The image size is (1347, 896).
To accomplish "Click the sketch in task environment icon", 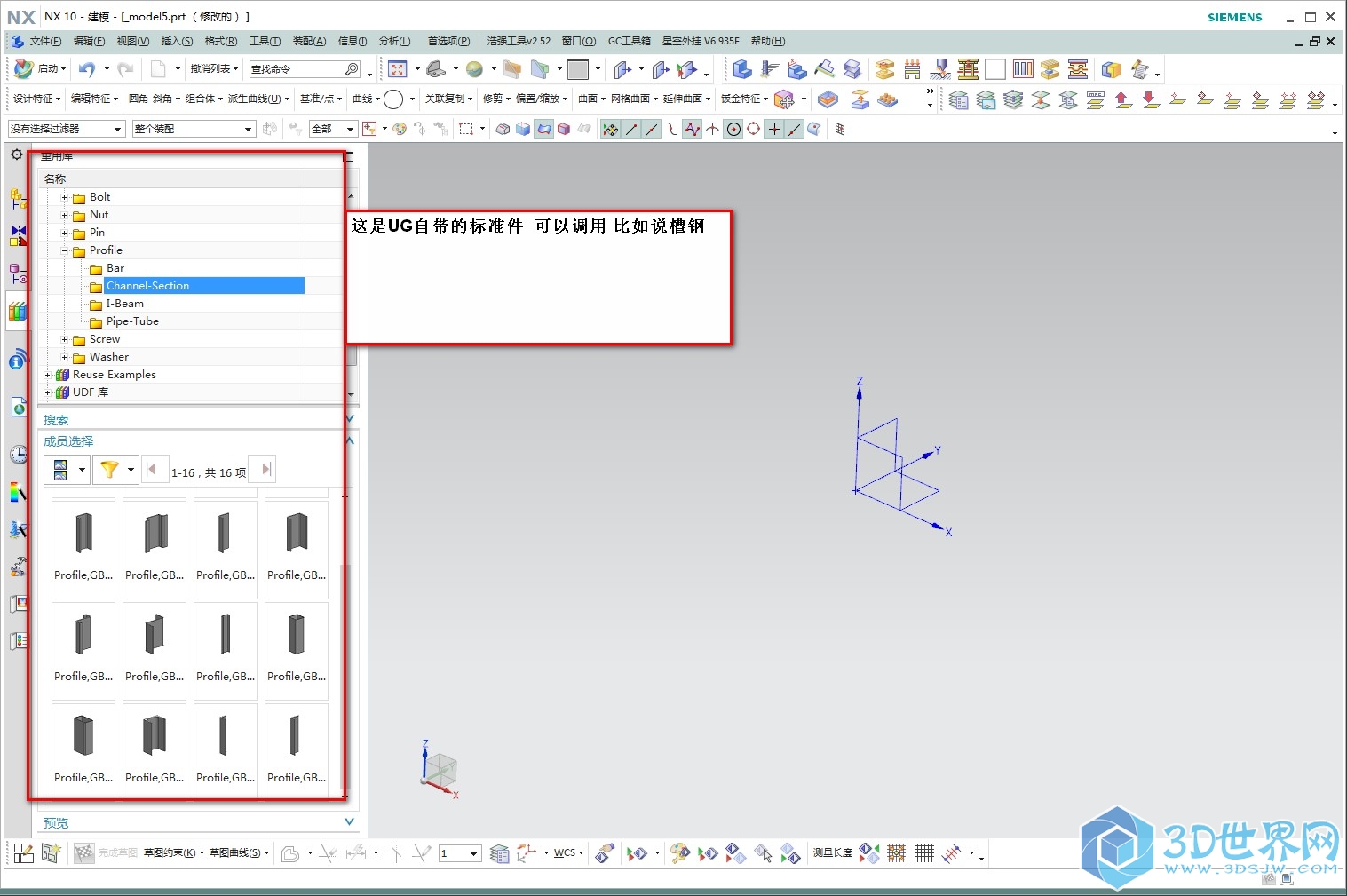I will click(23, 853).
